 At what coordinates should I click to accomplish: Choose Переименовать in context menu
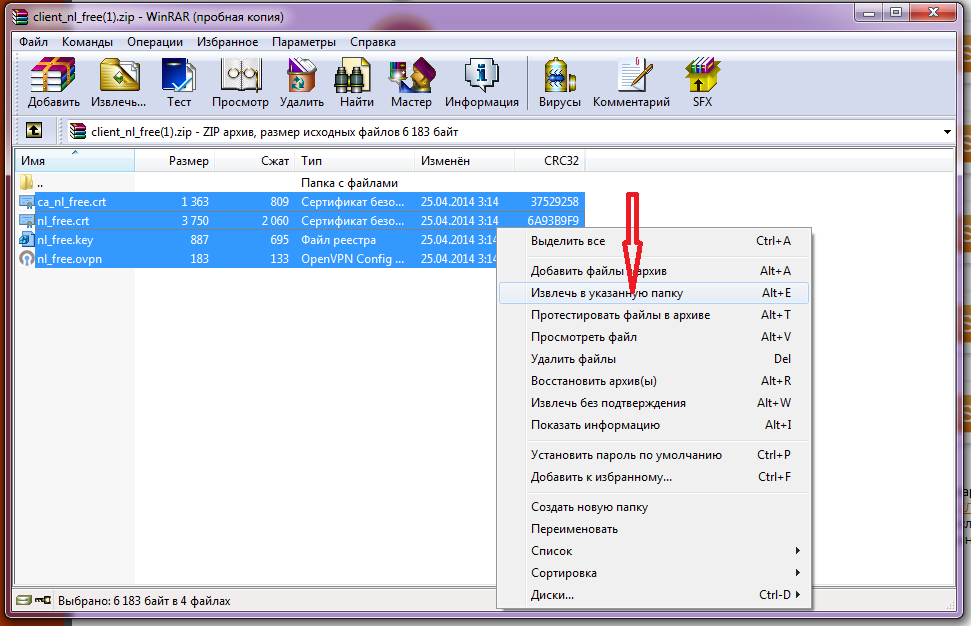654,529
